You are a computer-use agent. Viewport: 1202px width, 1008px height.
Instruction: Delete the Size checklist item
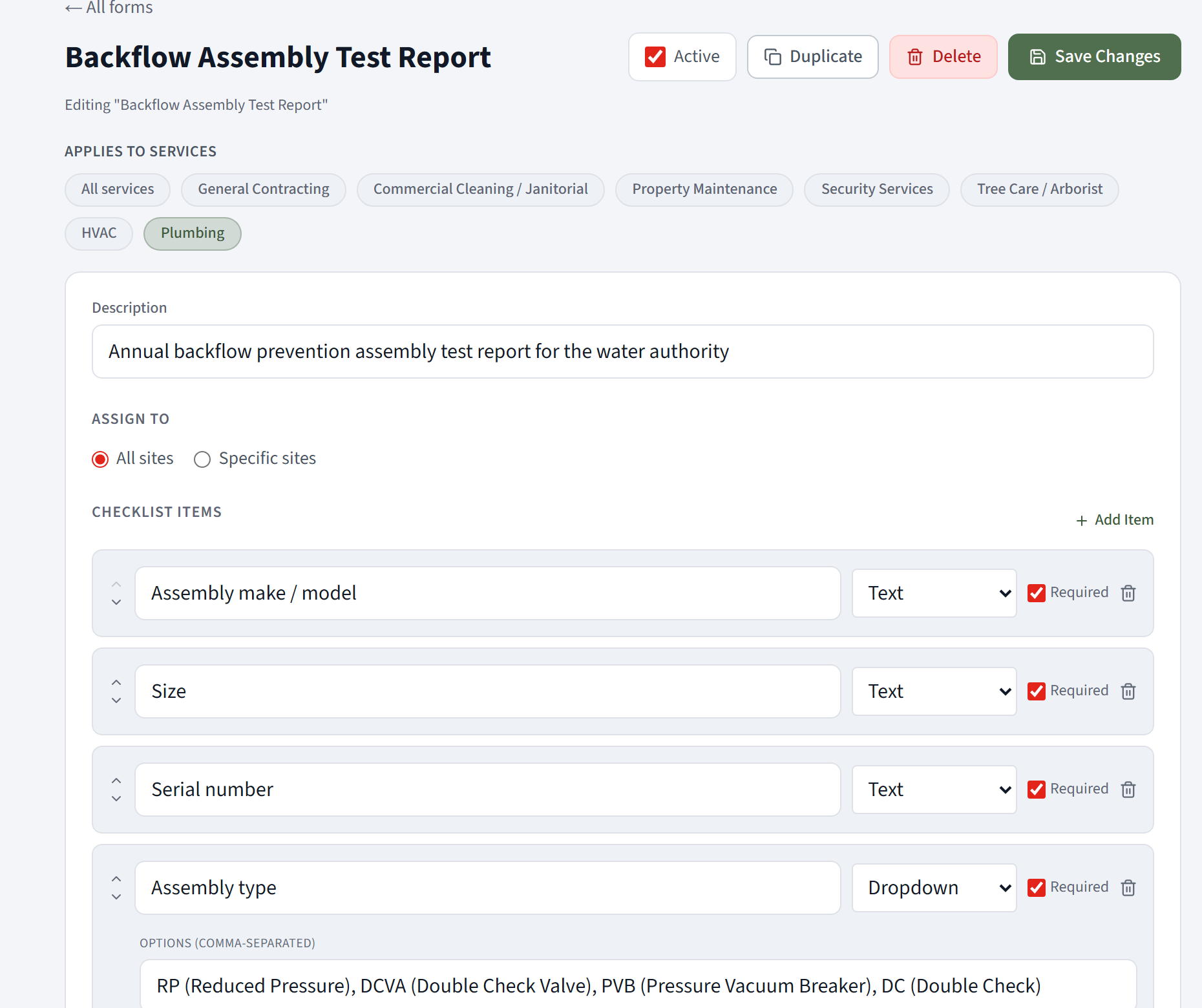coord(1128,691)
